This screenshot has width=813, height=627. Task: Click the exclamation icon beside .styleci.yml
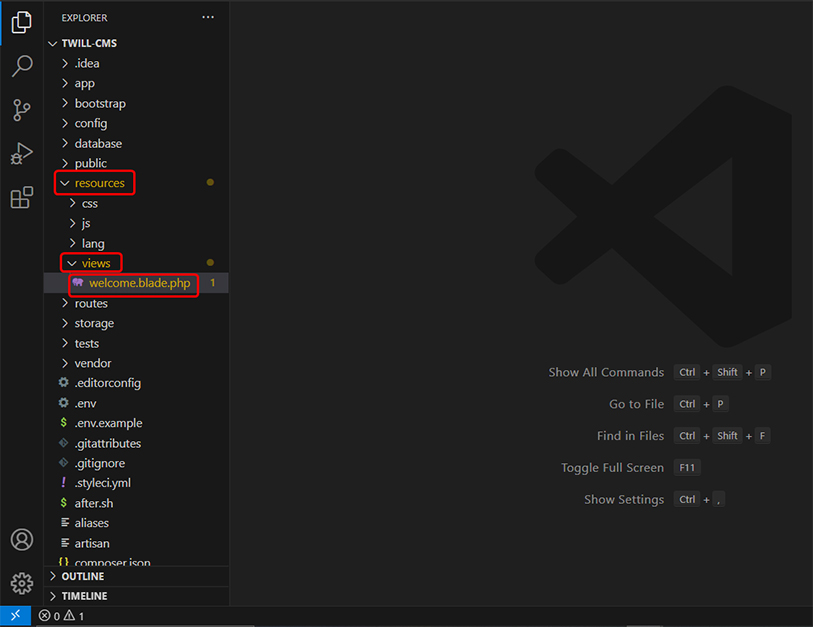pos(63,483)
